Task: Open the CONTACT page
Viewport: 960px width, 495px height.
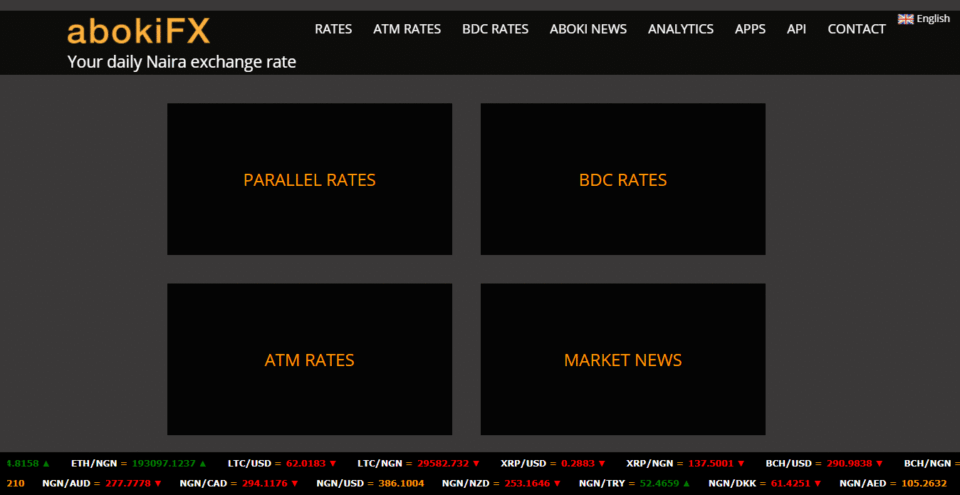Action: [x=856, y=29]
